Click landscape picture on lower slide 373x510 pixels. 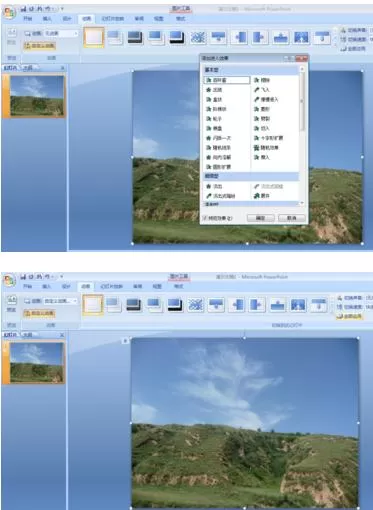pyautogui.click(x=245, y=423)
